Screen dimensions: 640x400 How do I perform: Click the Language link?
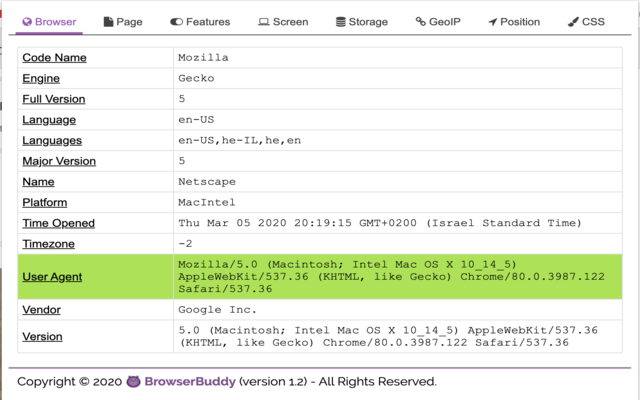pyautogui.click(x=49, y=120)
